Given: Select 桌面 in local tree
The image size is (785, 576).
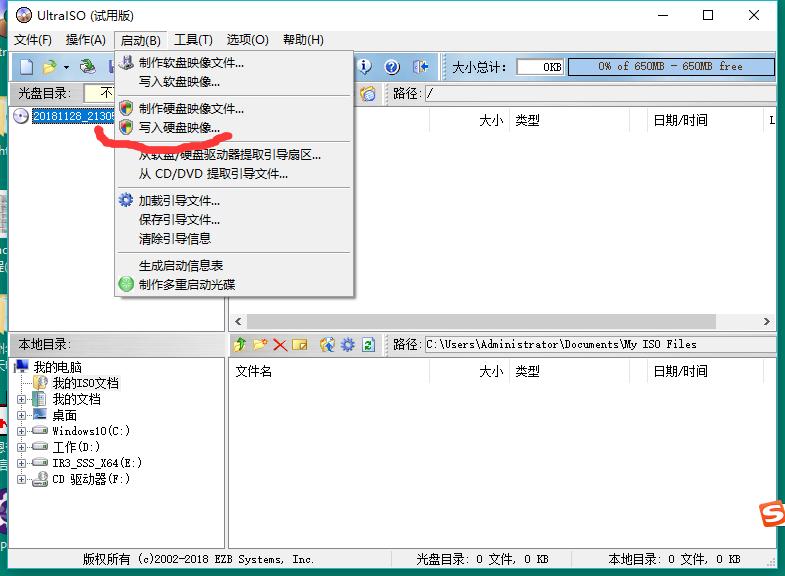Looking at the screenshot, I should point(65,415).
